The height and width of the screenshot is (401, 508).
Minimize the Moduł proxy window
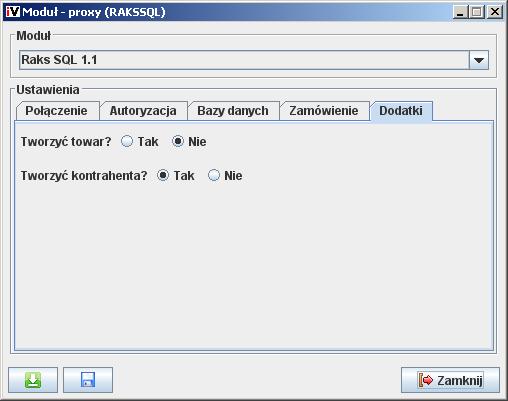pyautogui.click(x=460, y=12)
